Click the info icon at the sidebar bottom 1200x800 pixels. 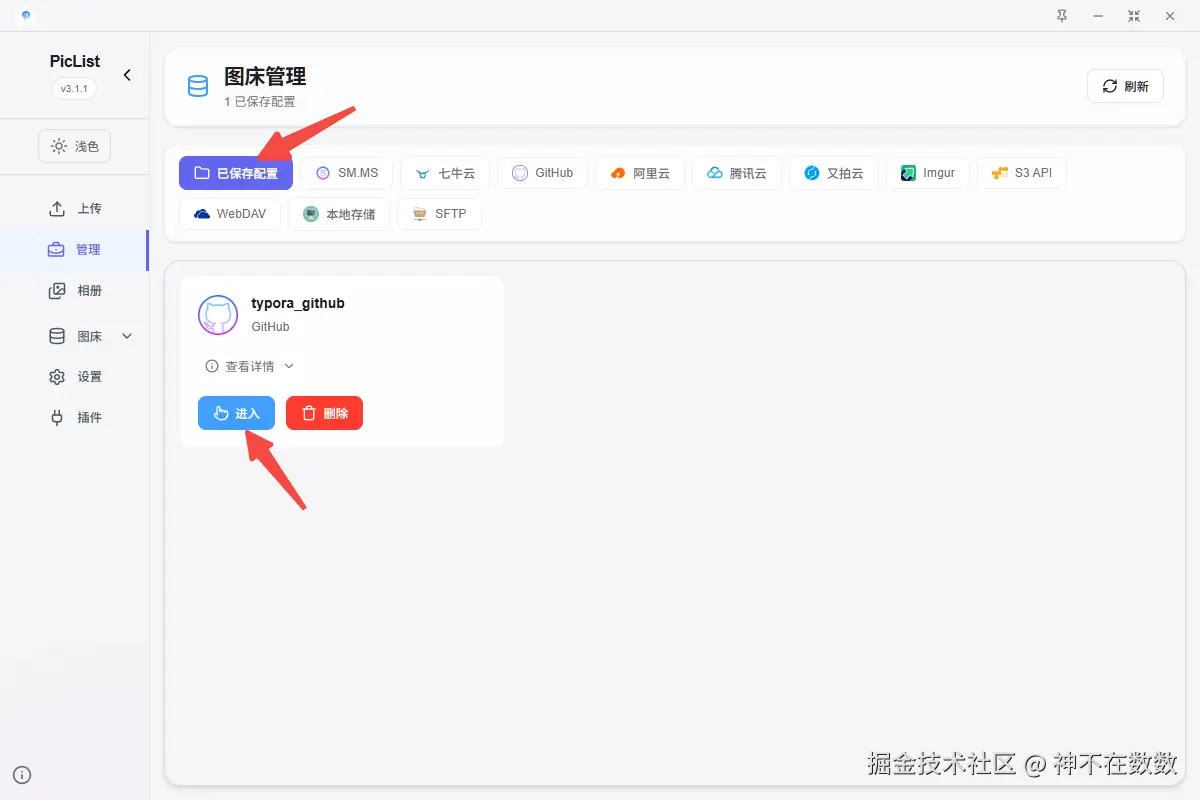[22, 775]
